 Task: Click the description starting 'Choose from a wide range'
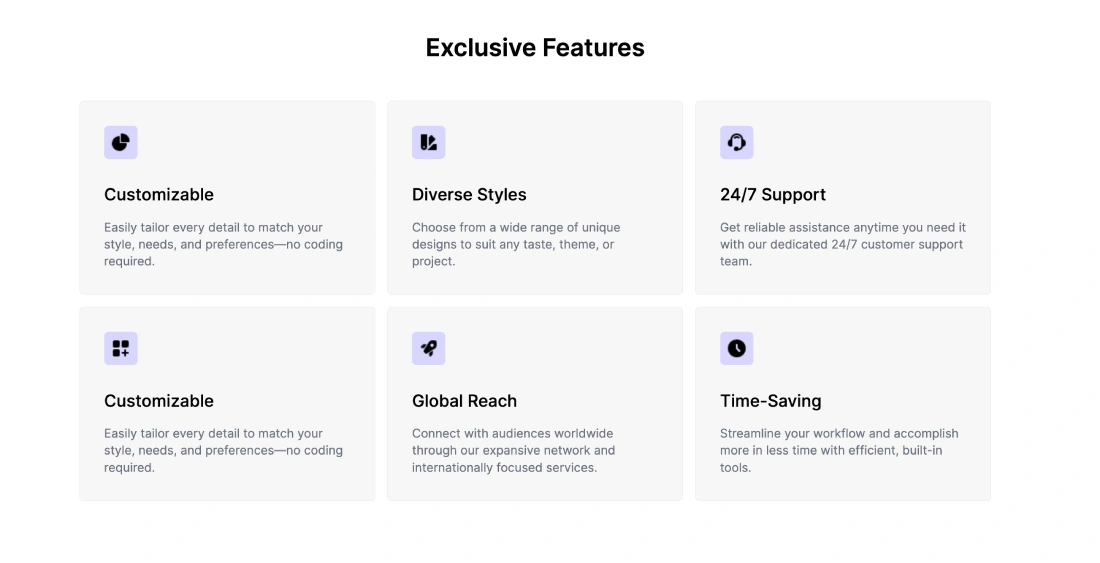click(x=516, y=244)
